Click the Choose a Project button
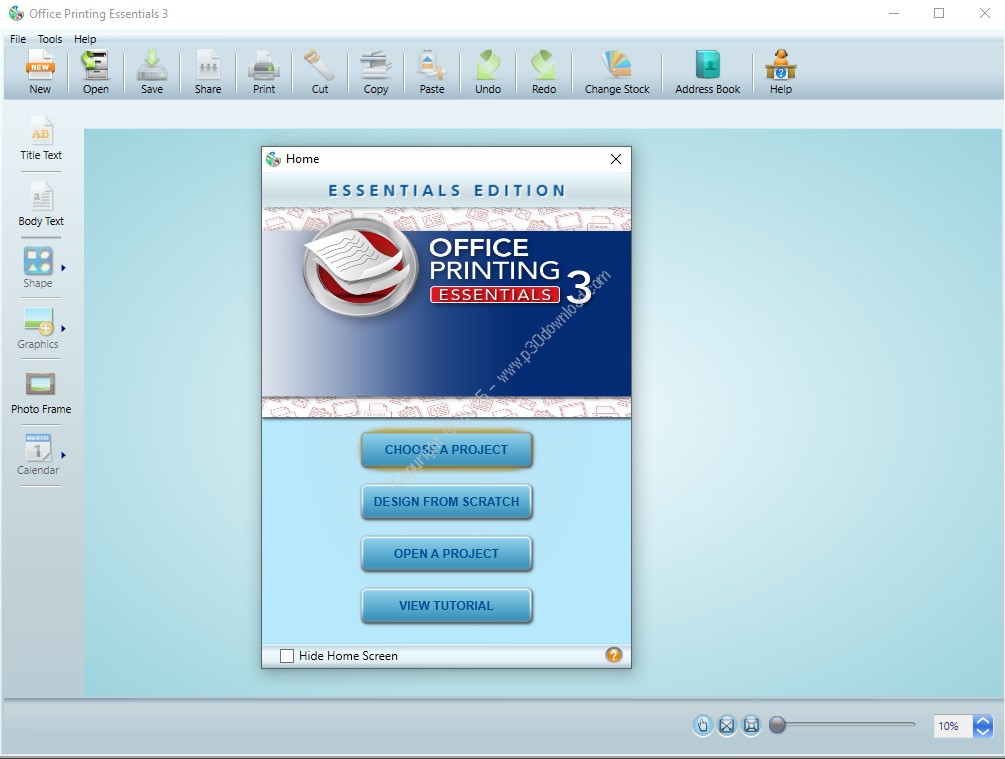 447,449
